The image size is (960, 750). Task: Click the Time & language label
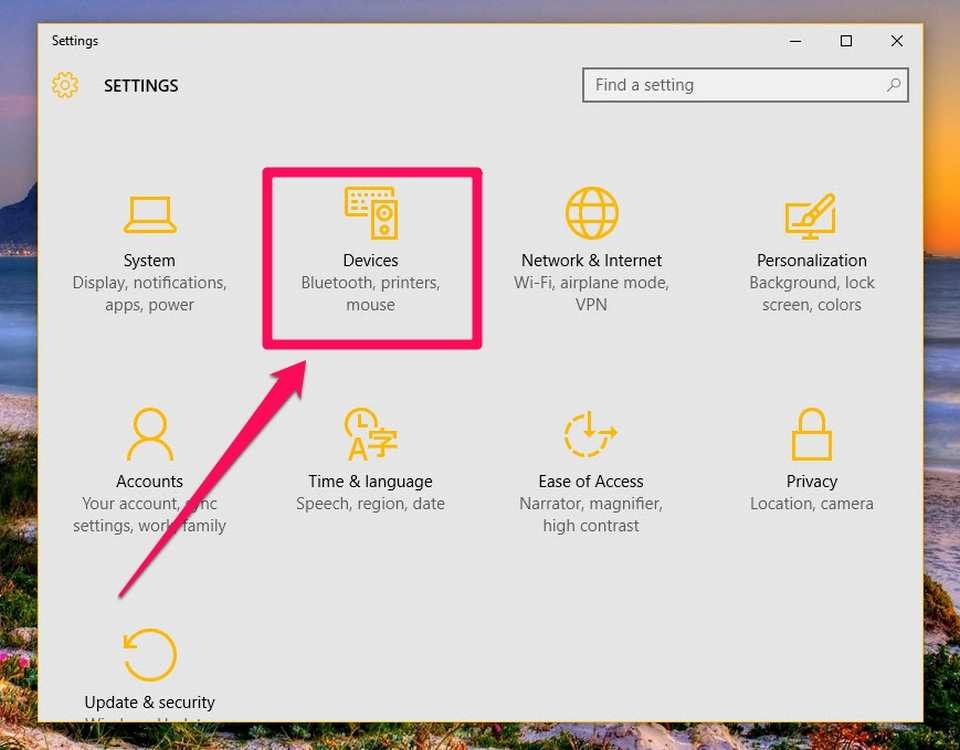click(370, 481)
